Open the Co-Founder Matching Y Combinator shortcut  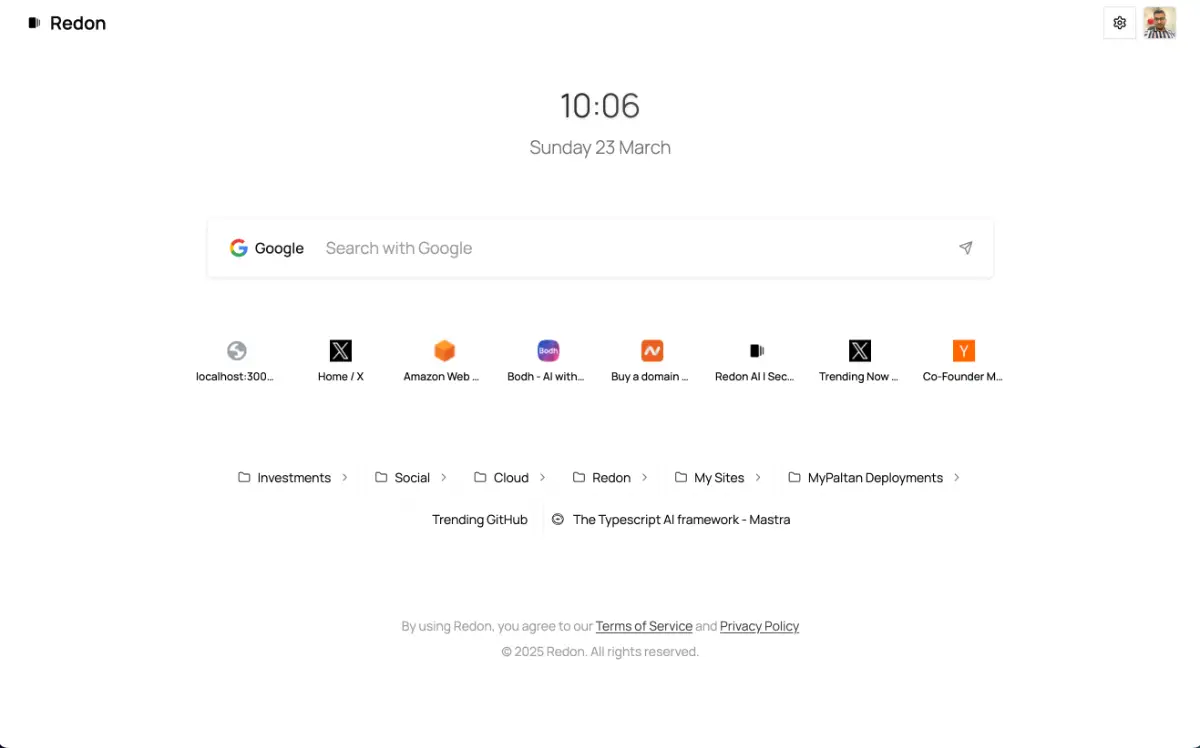click(x=963, y=361)
